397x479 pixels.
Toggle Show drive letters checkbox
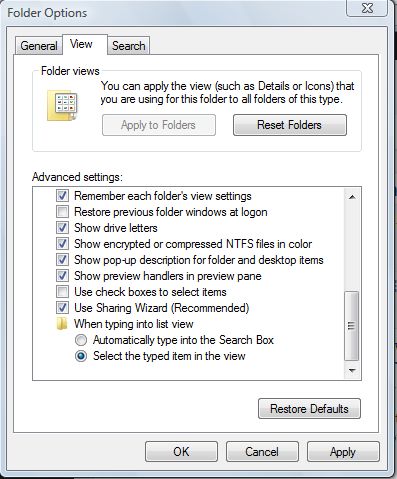[x=62, y=228]
